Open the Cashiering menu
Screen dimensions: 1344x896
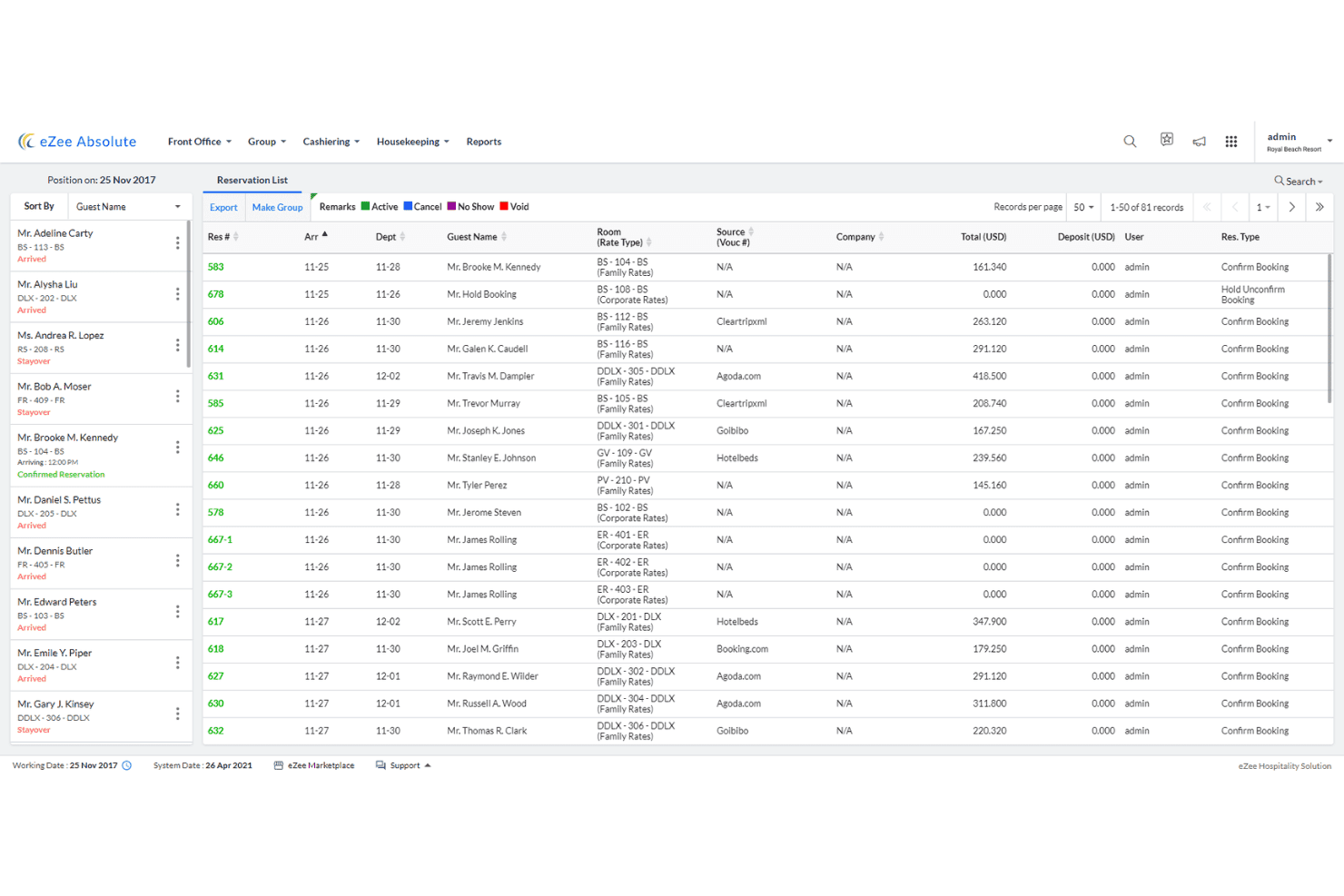[x=331, y=142]
